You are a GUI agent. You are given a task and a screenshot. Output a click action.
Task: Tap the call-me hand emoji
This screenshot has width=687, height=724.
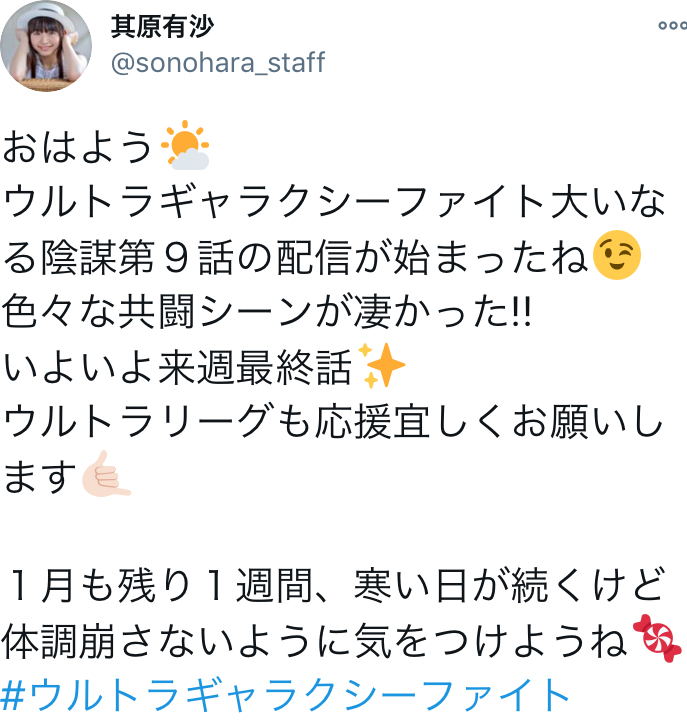pos(107,474)
